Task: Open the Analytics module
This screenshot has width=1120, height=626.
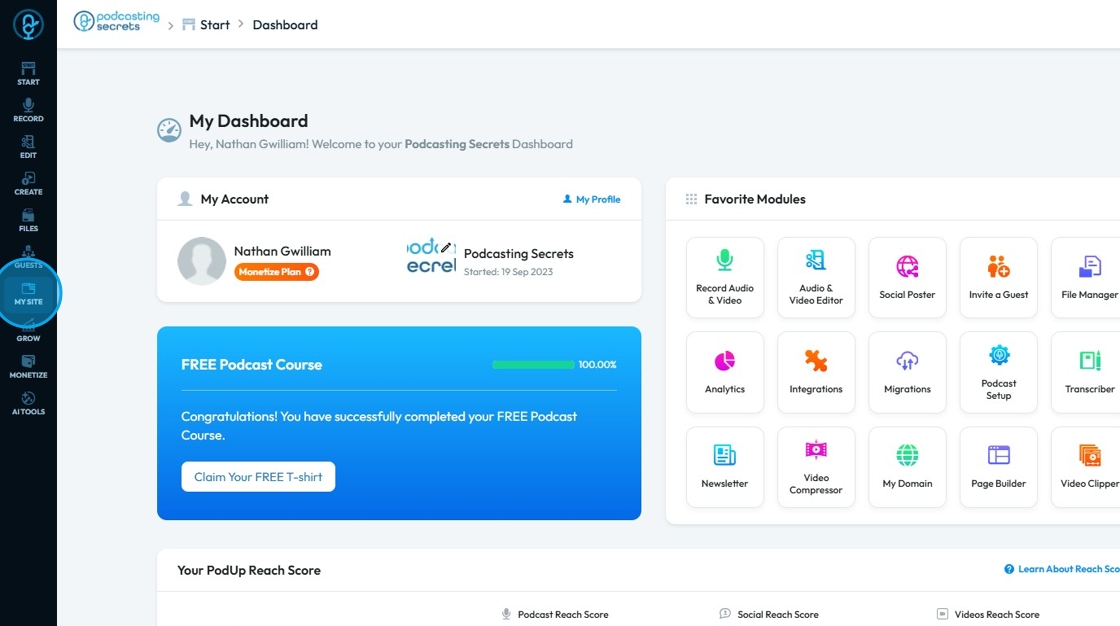Action: point(725,372)
